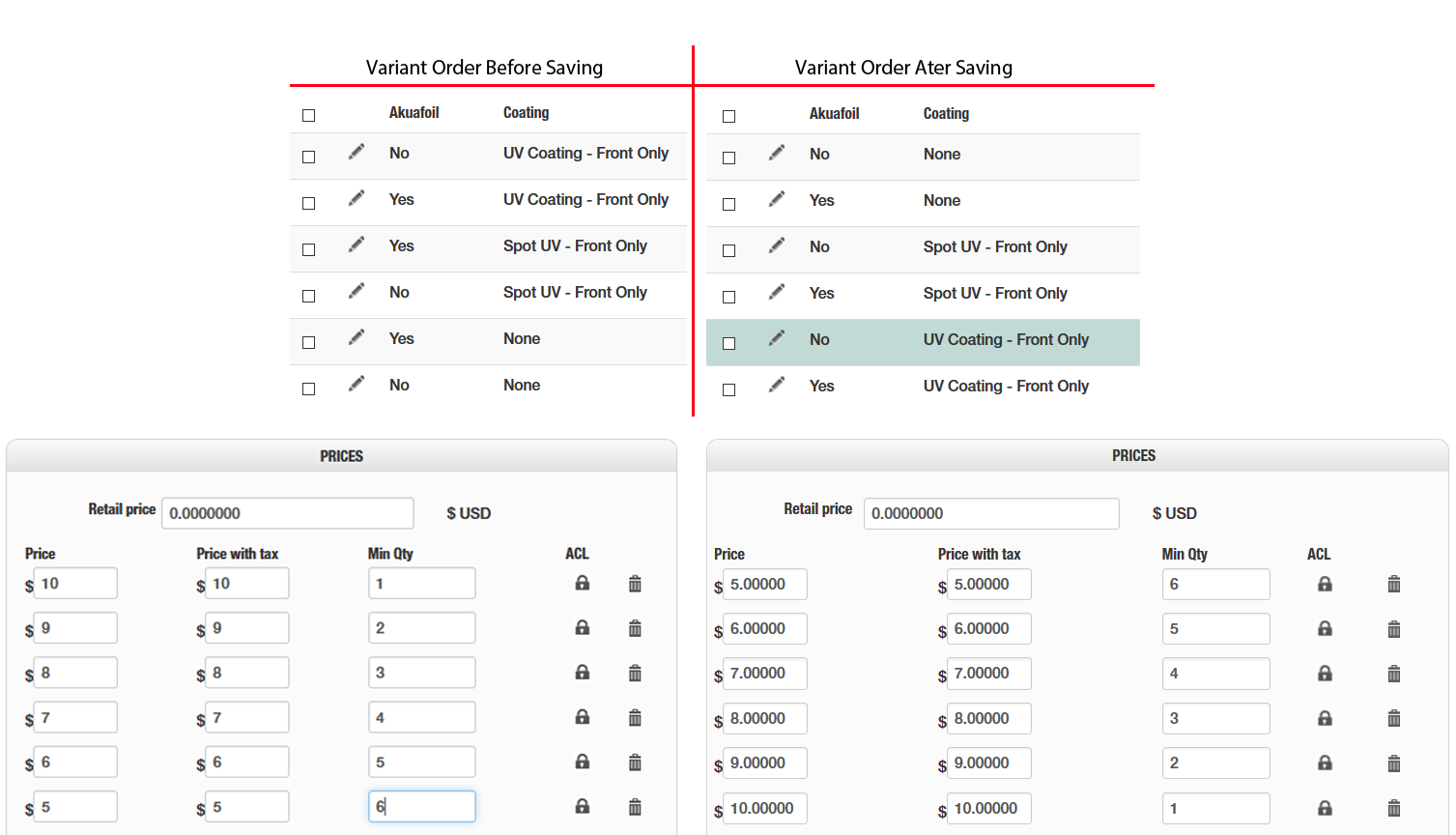Delete the 10.00000 price row
1456x835 pixels.
(1393, 808)
